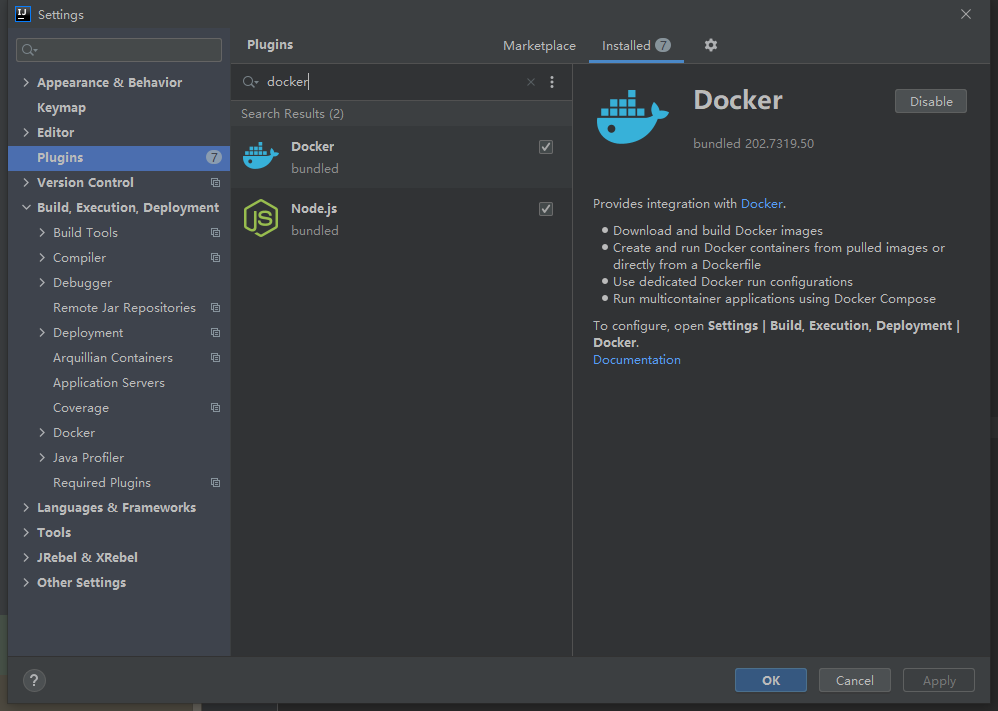This screenshot has width=998, height=711.
Task: Uncheck the Node.js plugin checkbox
Action: coord(545,209)
